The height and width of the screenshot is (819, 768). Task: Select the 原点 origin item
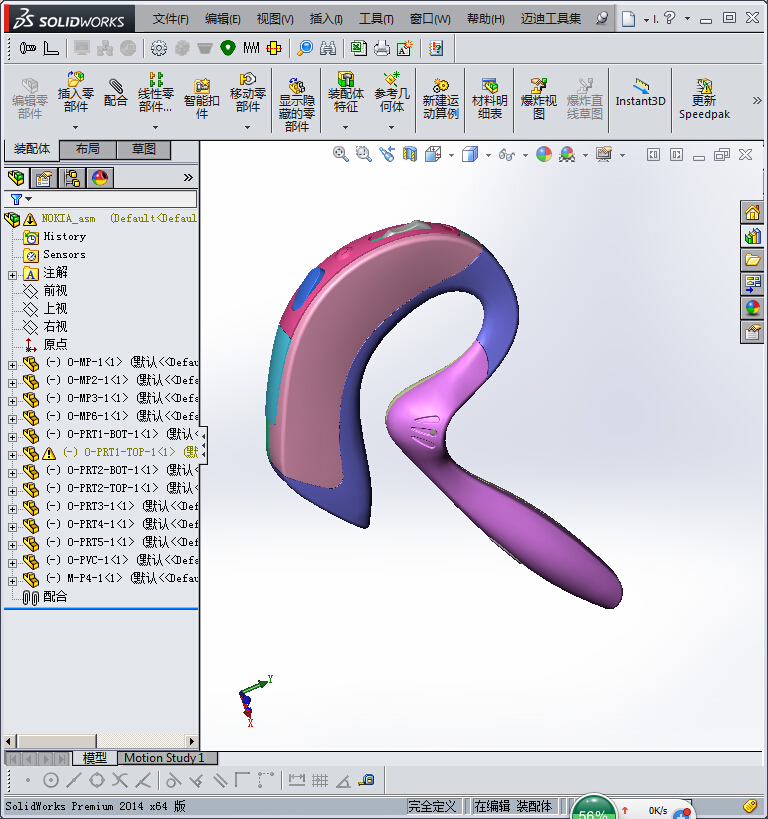55,344
